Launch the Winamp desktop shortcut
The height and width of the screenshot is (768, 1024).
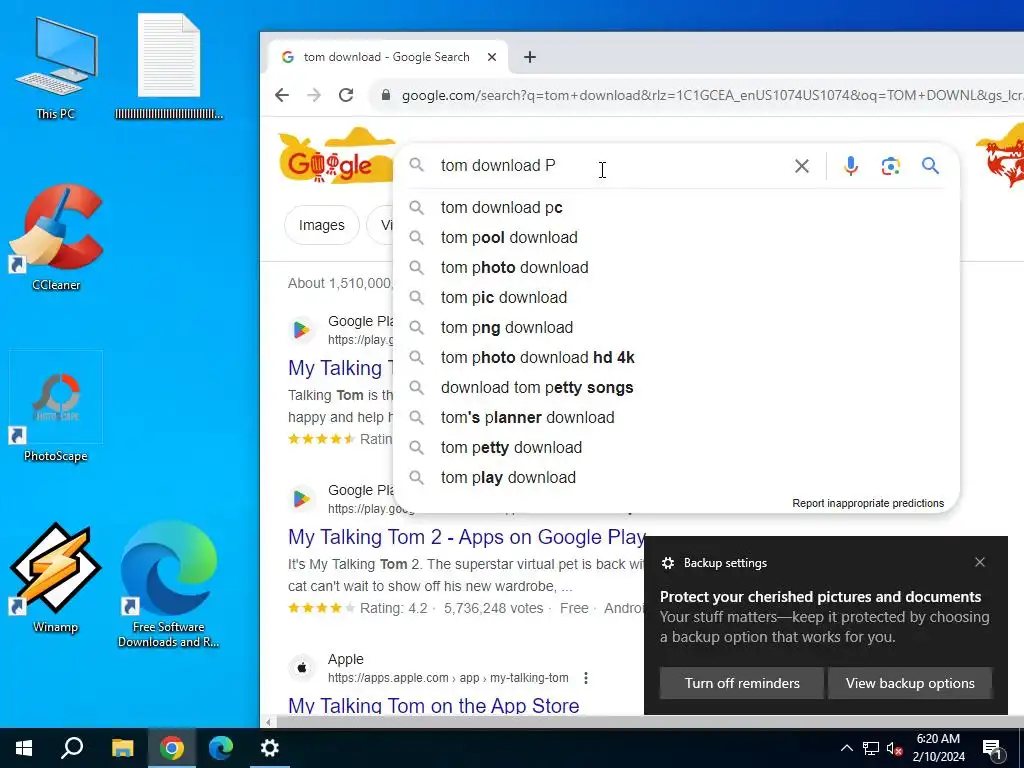coord(56,579)
